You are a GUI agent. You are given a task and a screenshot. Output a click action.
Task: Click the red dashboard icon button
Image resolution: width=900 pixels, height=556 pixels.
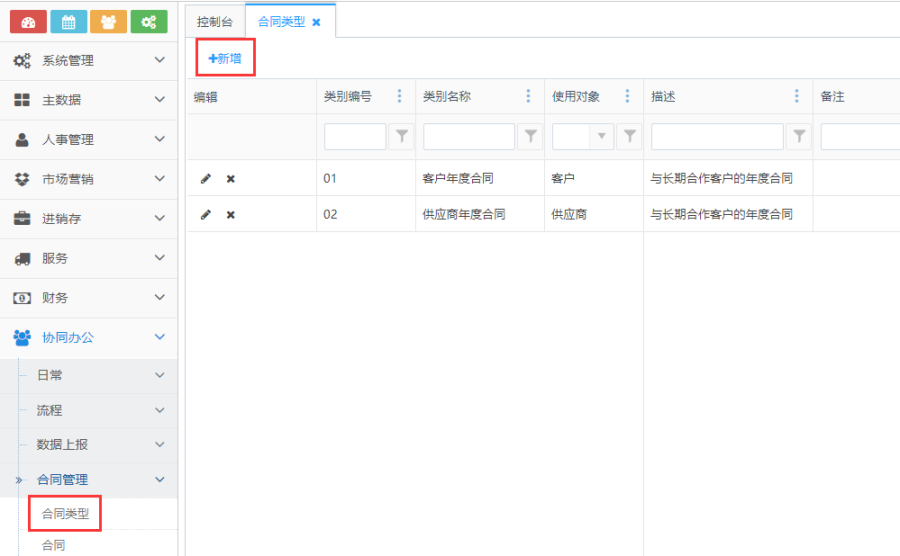point(29,21)
